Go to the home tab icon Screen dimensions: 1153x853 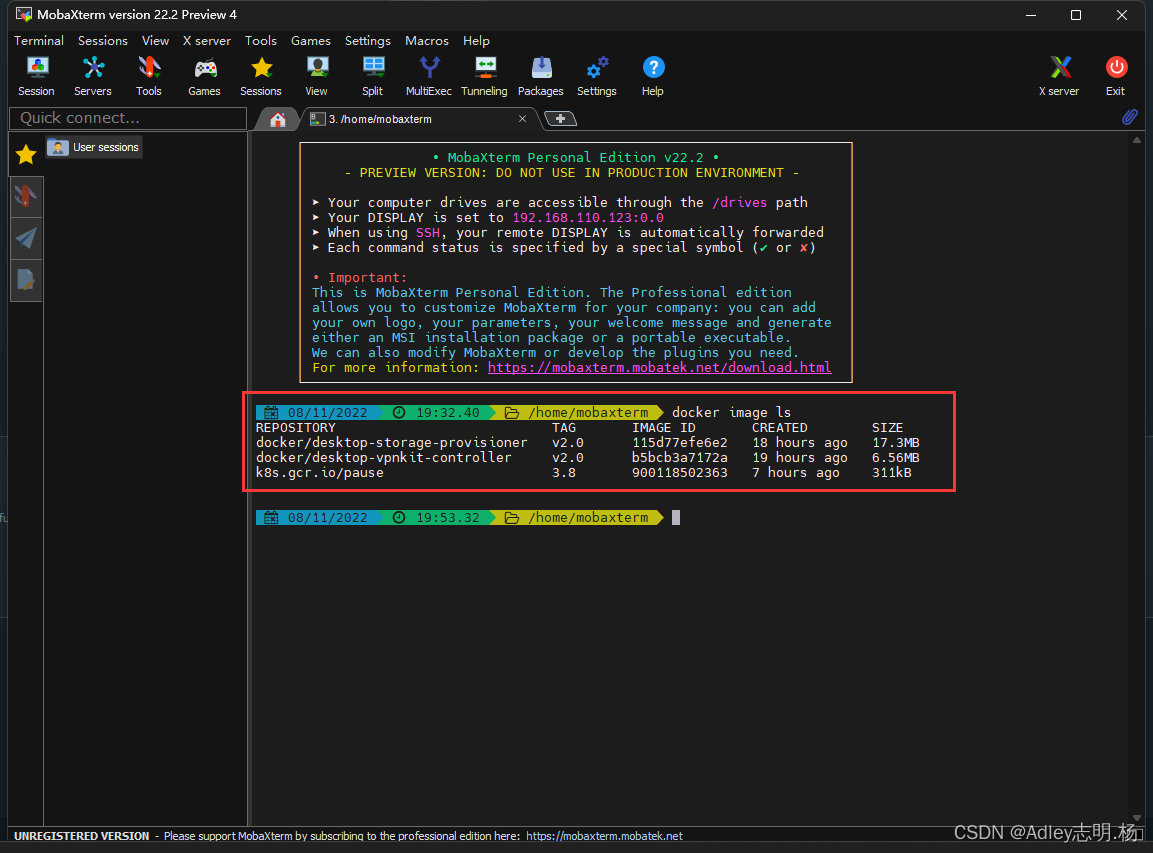pos(277,119)
